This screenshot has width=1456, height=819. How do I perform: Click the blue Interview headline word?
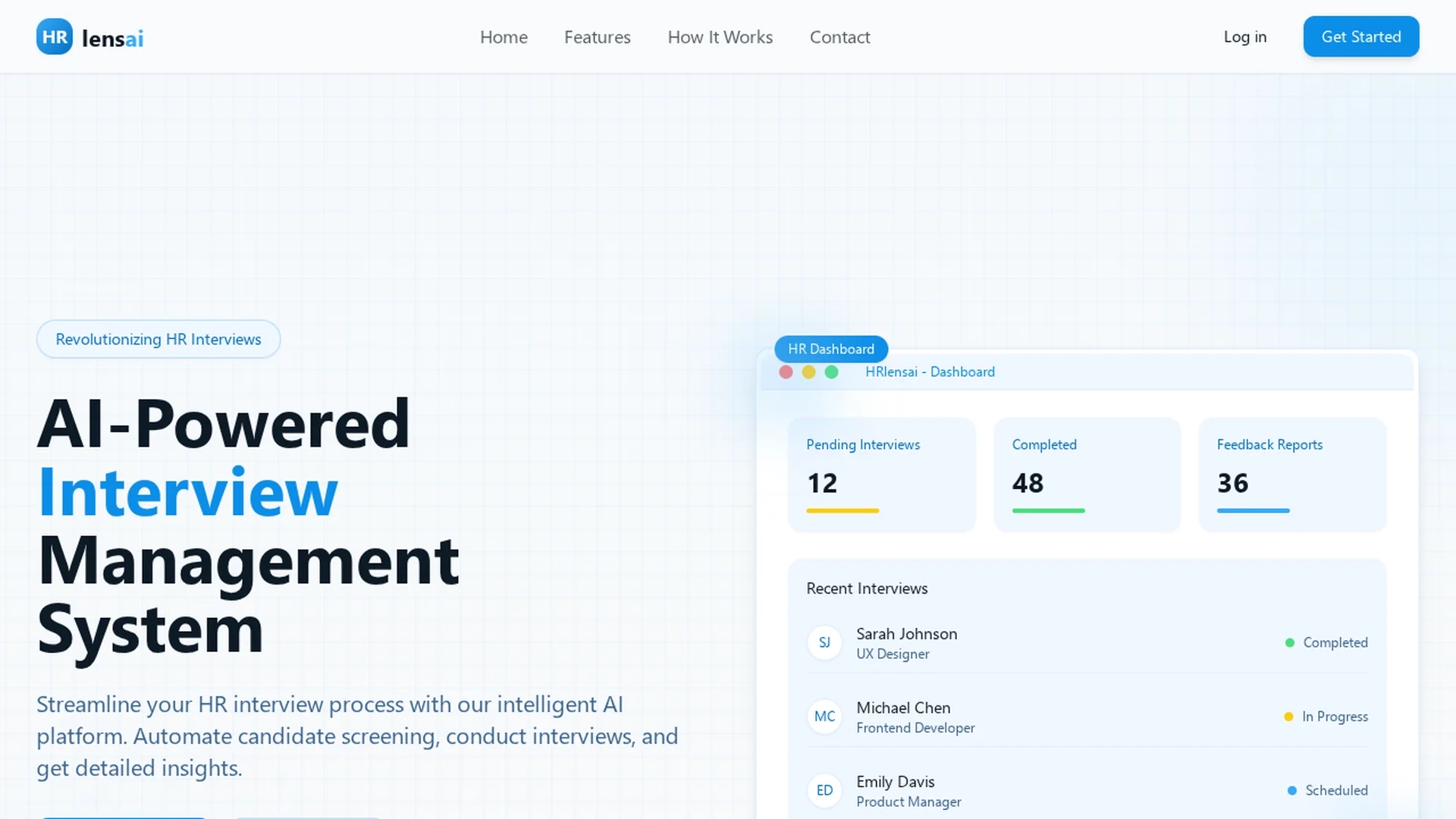tap(188, 493)
